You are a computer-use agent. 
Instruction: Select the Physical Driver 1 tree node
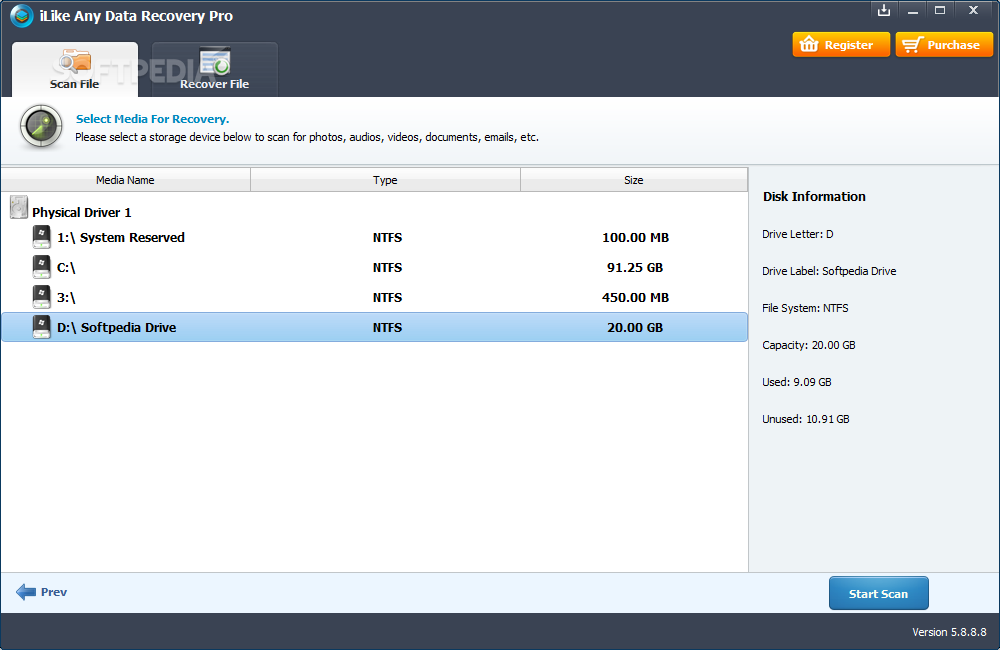pos(82,212)
